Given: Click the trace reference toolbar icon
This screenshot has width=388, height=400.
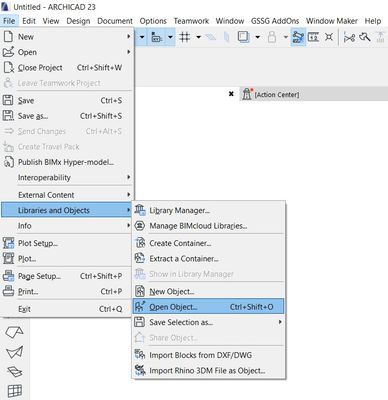Looking at the screenshot, I should click(x=244, y=37).
